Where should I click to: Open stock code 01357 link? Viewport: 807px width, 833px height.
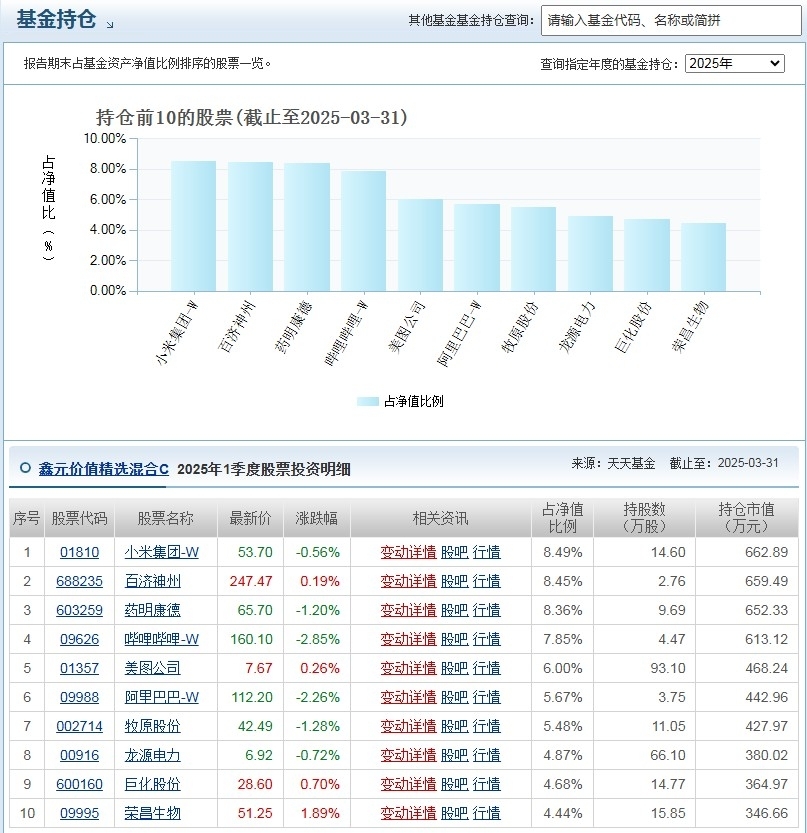(x=80, y=668)
